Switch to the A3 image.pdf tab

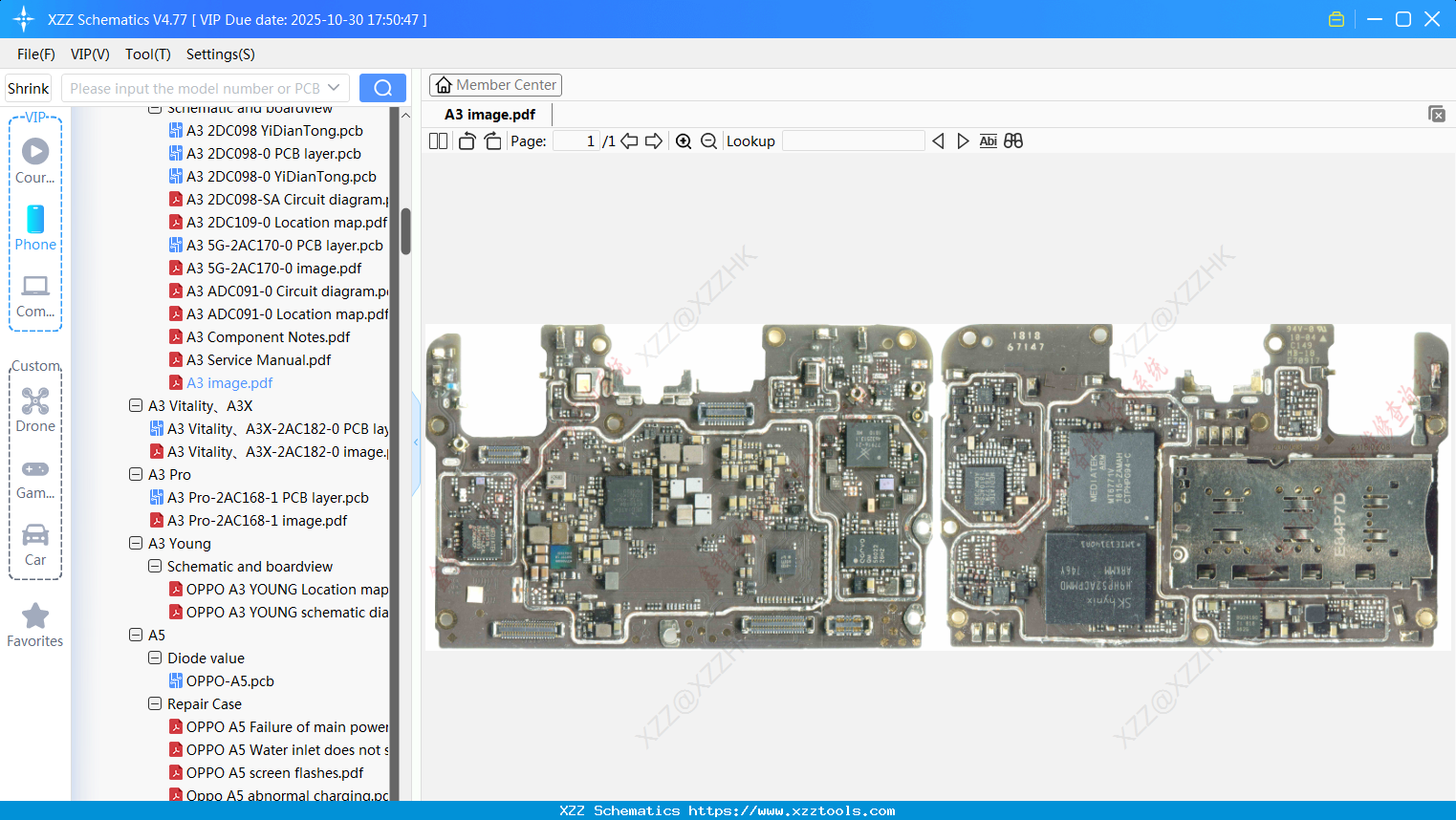[489, 115]
